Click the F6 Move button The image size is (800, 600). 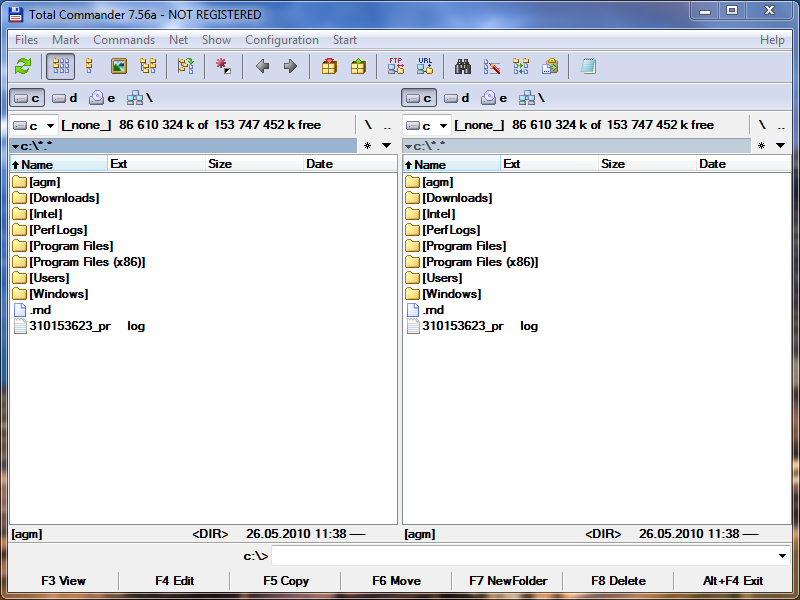click(x=396, y=581)
